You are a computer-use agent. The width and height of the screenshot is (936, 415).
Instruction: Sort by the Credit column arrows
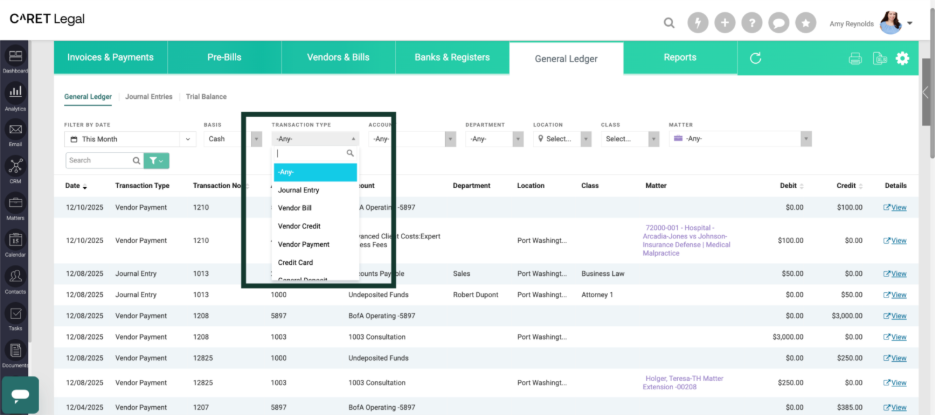(861, 186)
